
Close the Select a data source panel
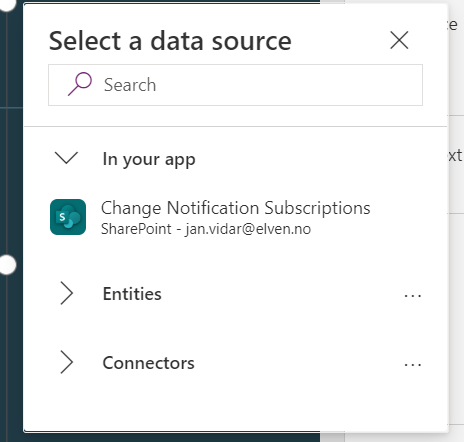click(399, 40)
